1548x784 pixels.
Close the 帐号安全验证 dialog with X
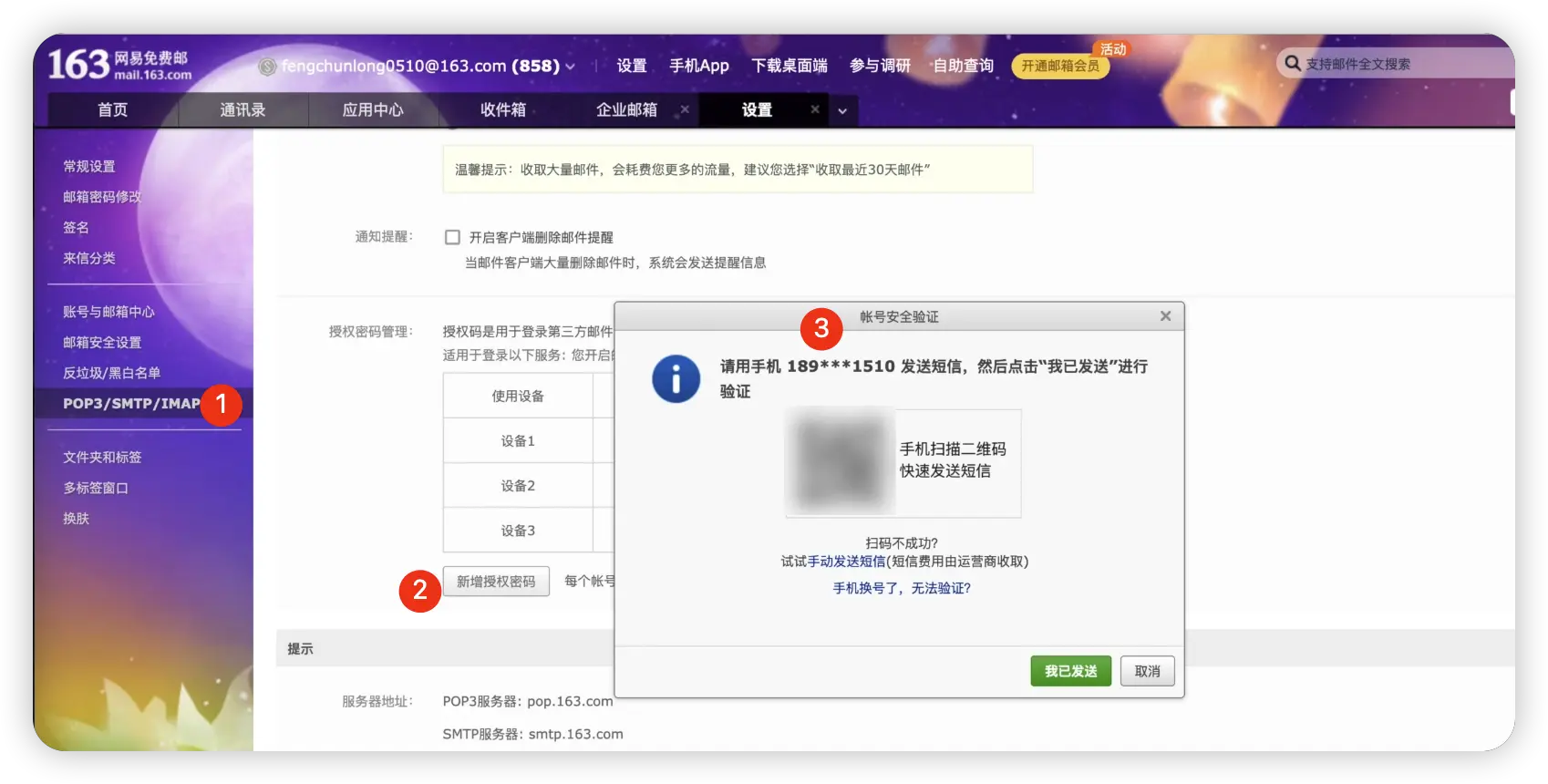click(1165, 316)
